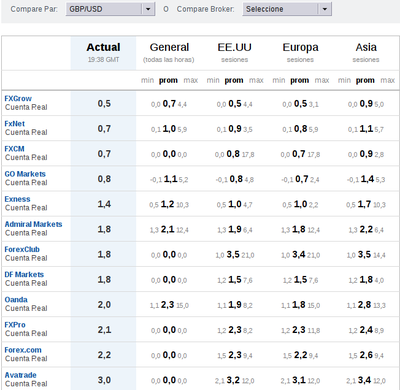Open the Exness broker link
The image size is (400, 390).
[x=17, y=199]
